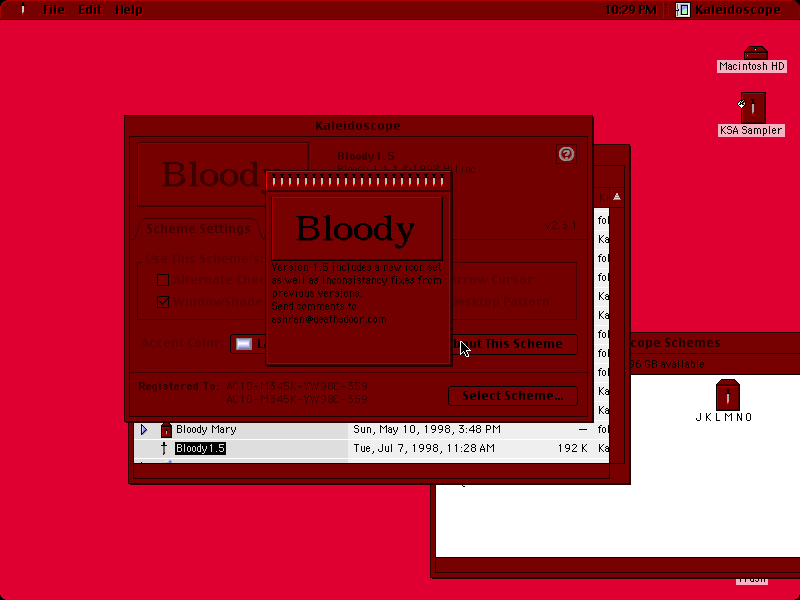Screen dimensions: 800x600
Task: Toggle the WindowShade checkbox
Action: click(x=163, y=302)
